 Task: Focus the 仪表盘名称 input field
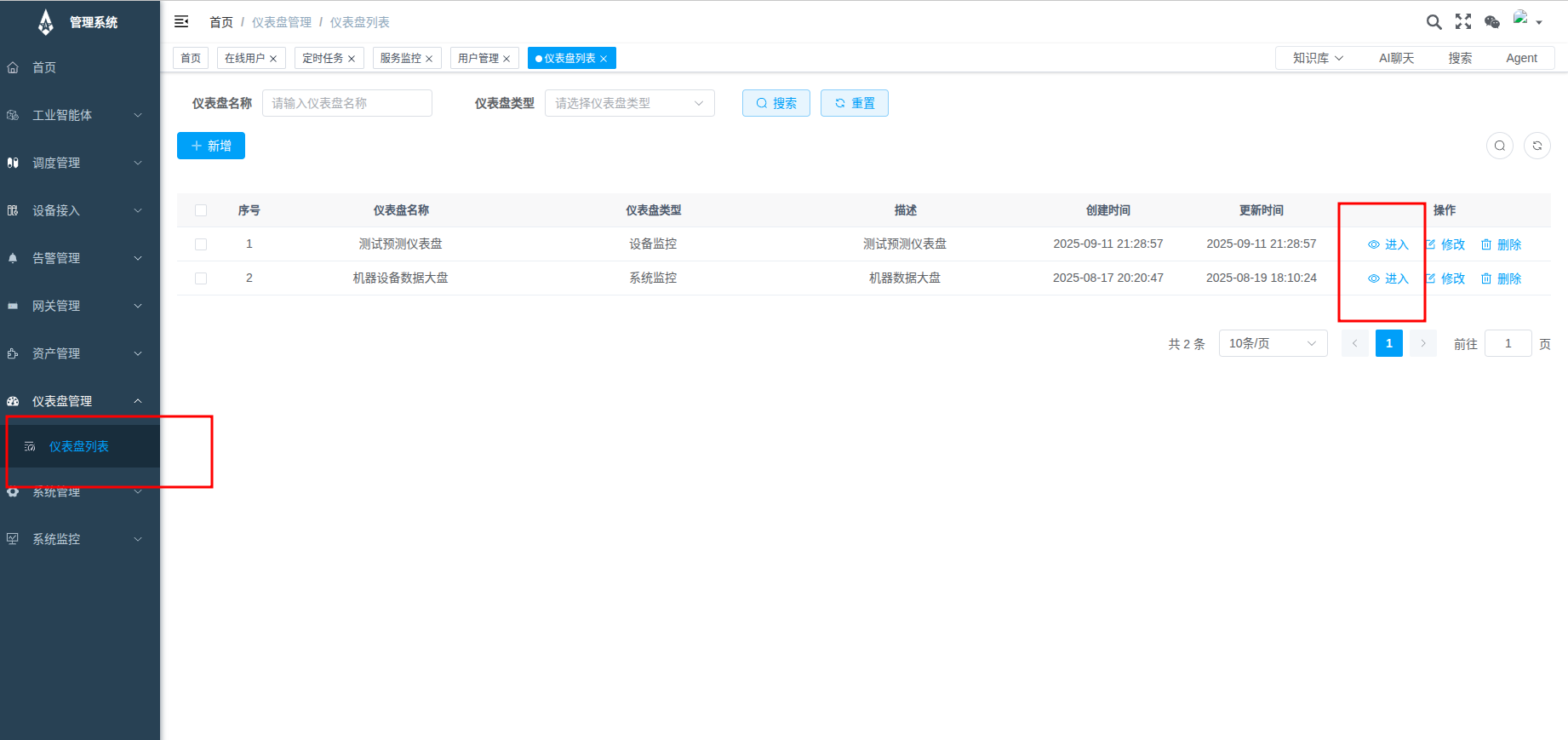point(346,103)
